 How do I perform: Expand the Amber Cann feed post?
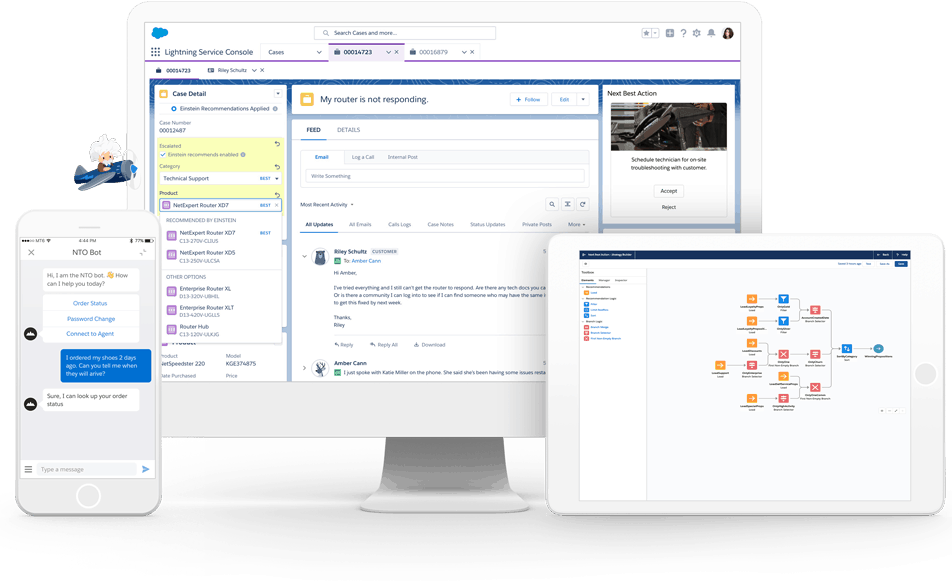tap(305, 367)
